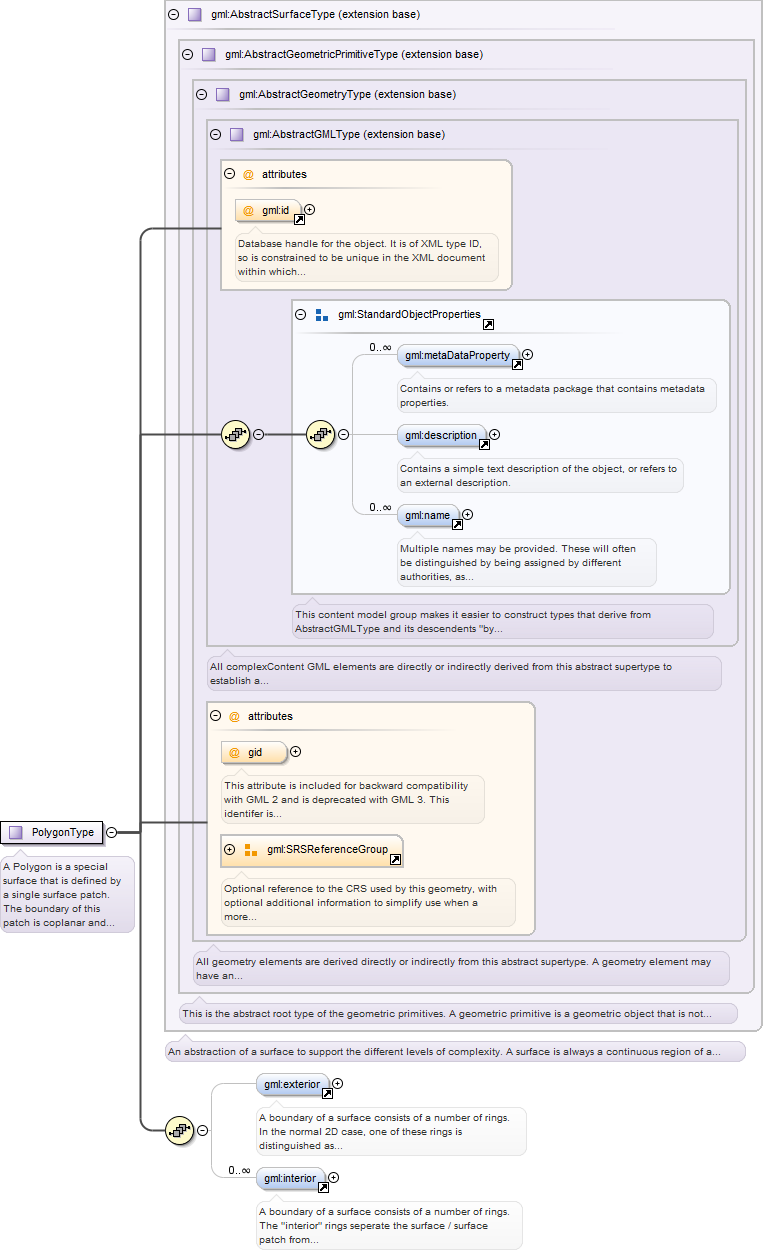Click the blue group icon of gml:StandardObjectProperties
The height and width of the screenshot is (1253, 764).
click(x=322, y=314)
